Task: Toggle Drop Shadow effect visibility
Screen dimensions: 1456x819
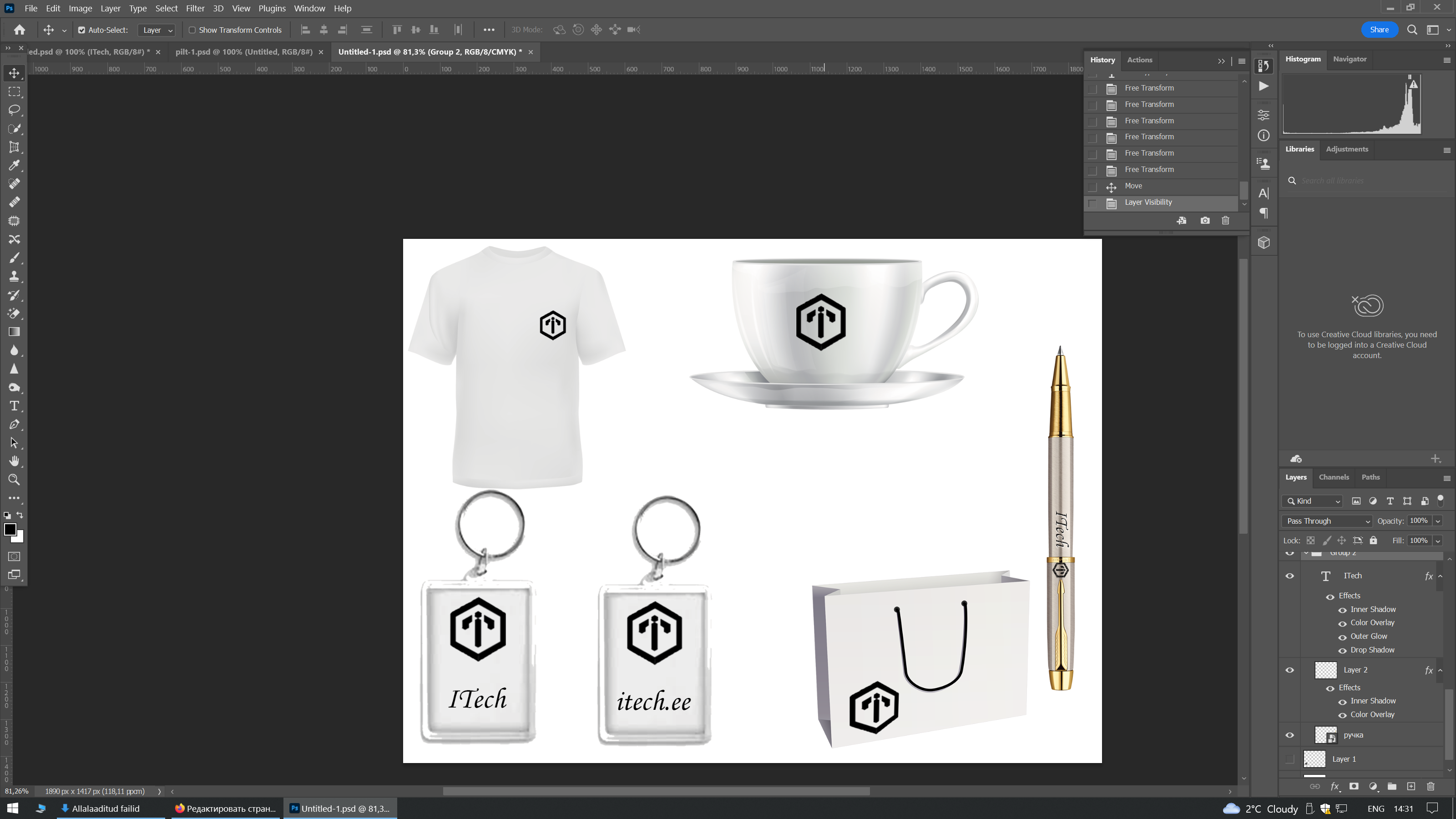Action: click(x=1342, y=651)
